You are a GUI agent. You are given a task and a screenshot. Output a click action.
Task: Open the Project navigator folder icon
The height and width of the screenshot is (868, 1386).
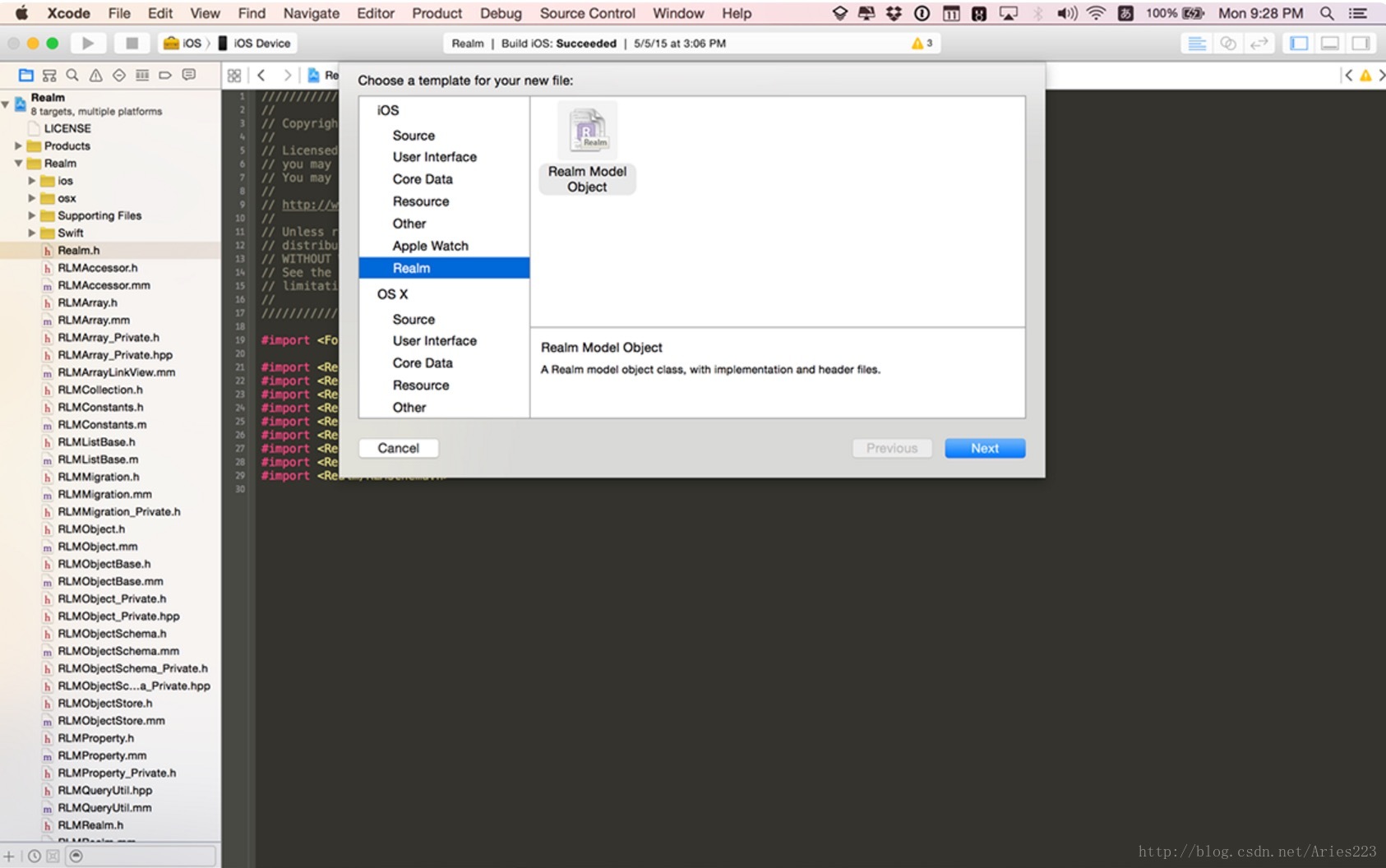tap(26, 76)
